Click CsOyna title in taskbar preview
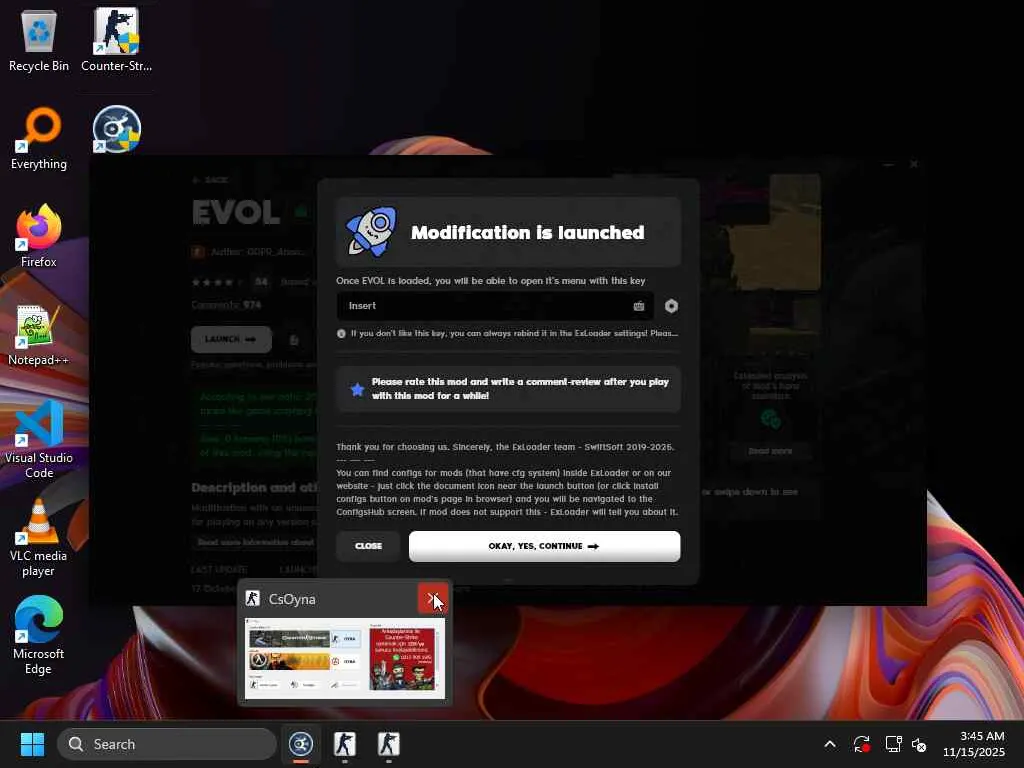The height and width of the screenshot is (768, 1024). [x=292, y=599]
